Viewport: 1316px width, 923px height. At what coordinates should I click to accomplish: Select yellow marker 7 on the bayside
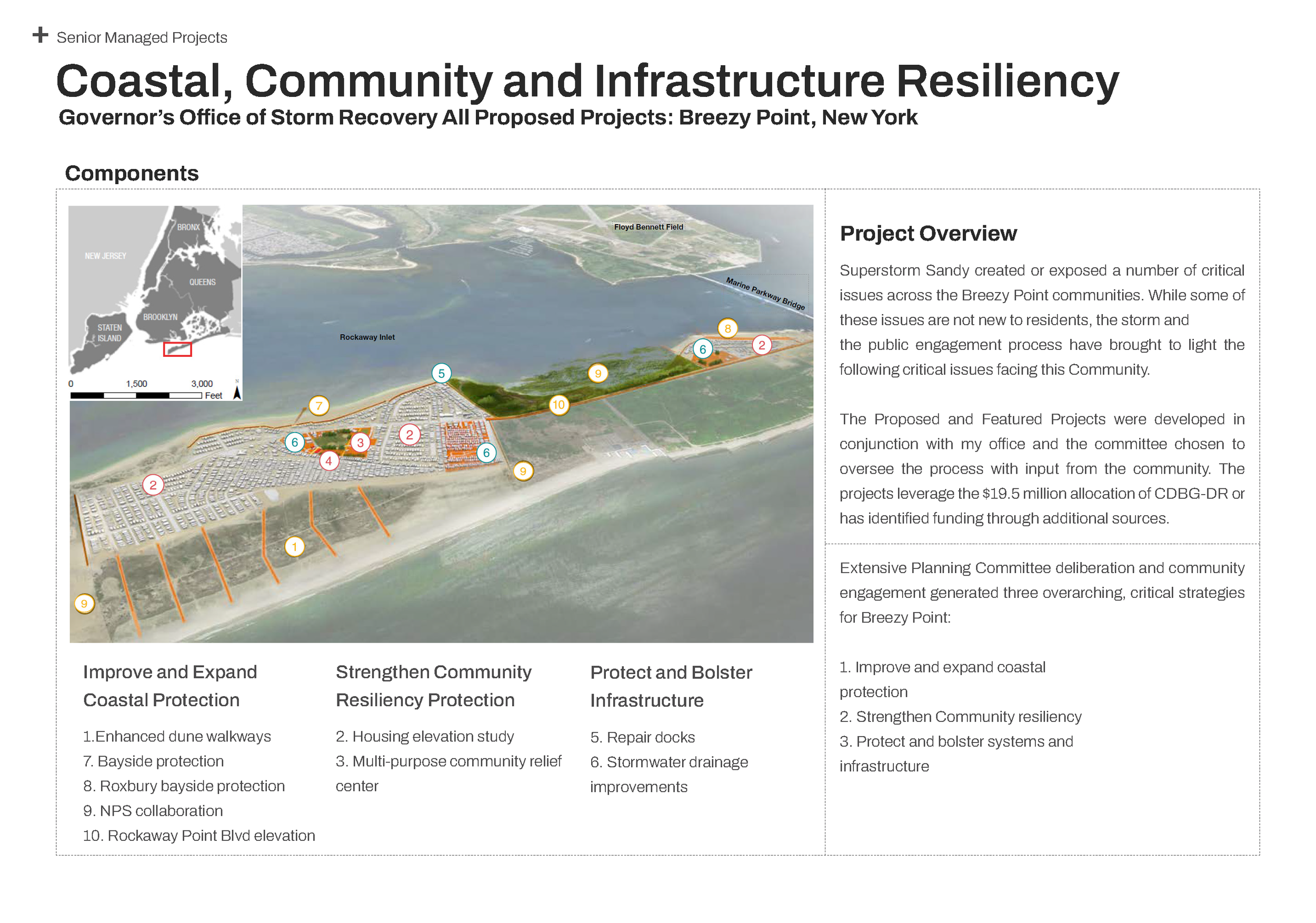point(318,406)
